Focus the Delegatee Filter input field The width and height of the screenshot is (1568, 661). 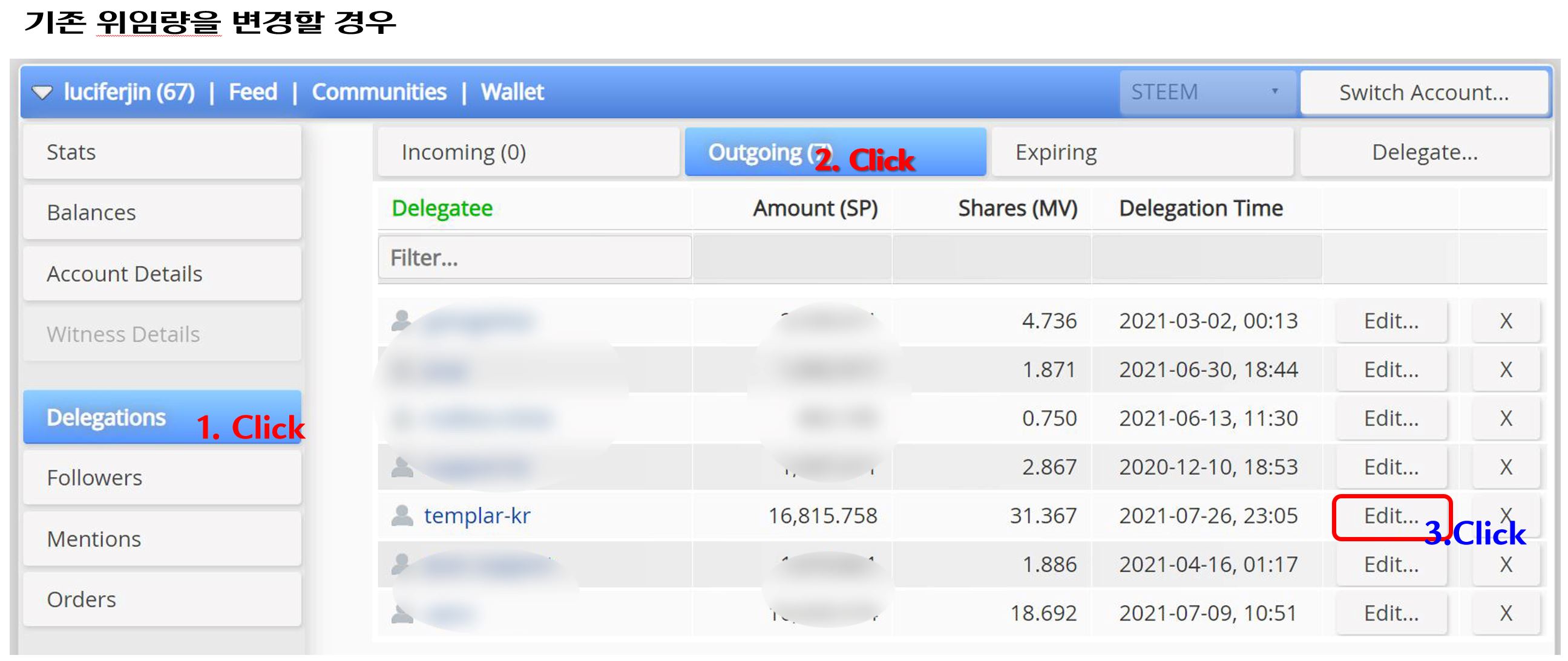click(x=534, y=258)
